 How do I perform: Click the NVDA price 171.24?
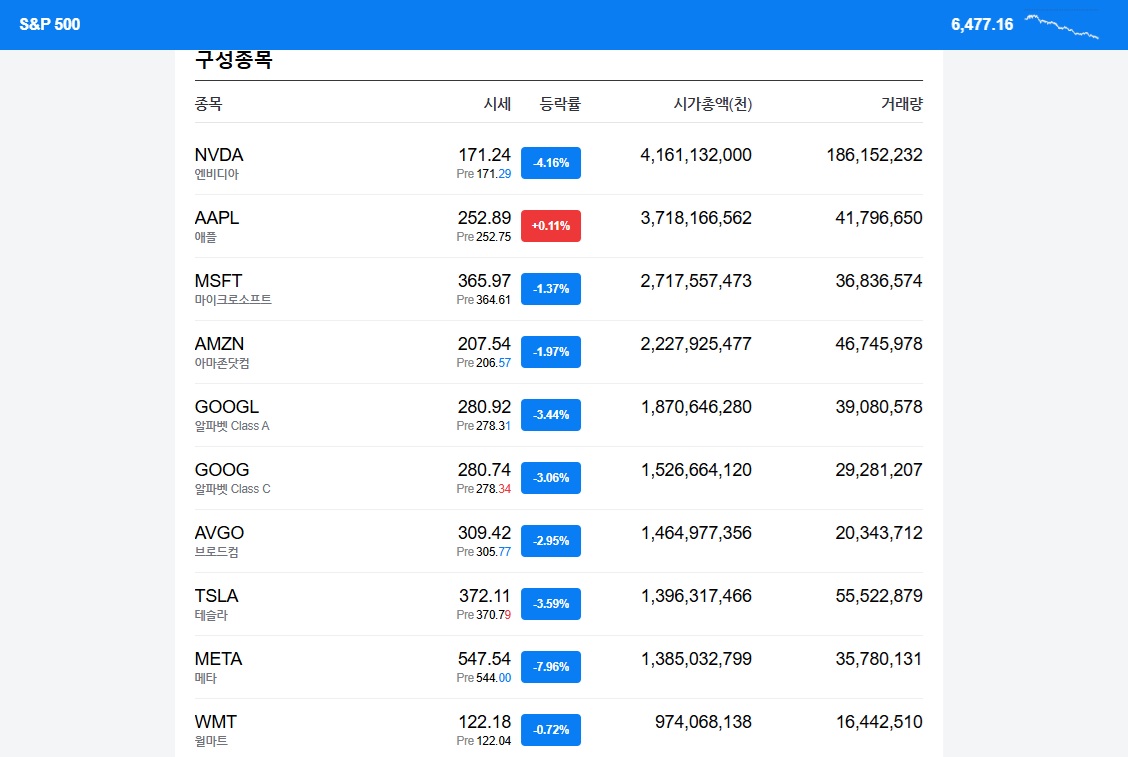(484, 155)
